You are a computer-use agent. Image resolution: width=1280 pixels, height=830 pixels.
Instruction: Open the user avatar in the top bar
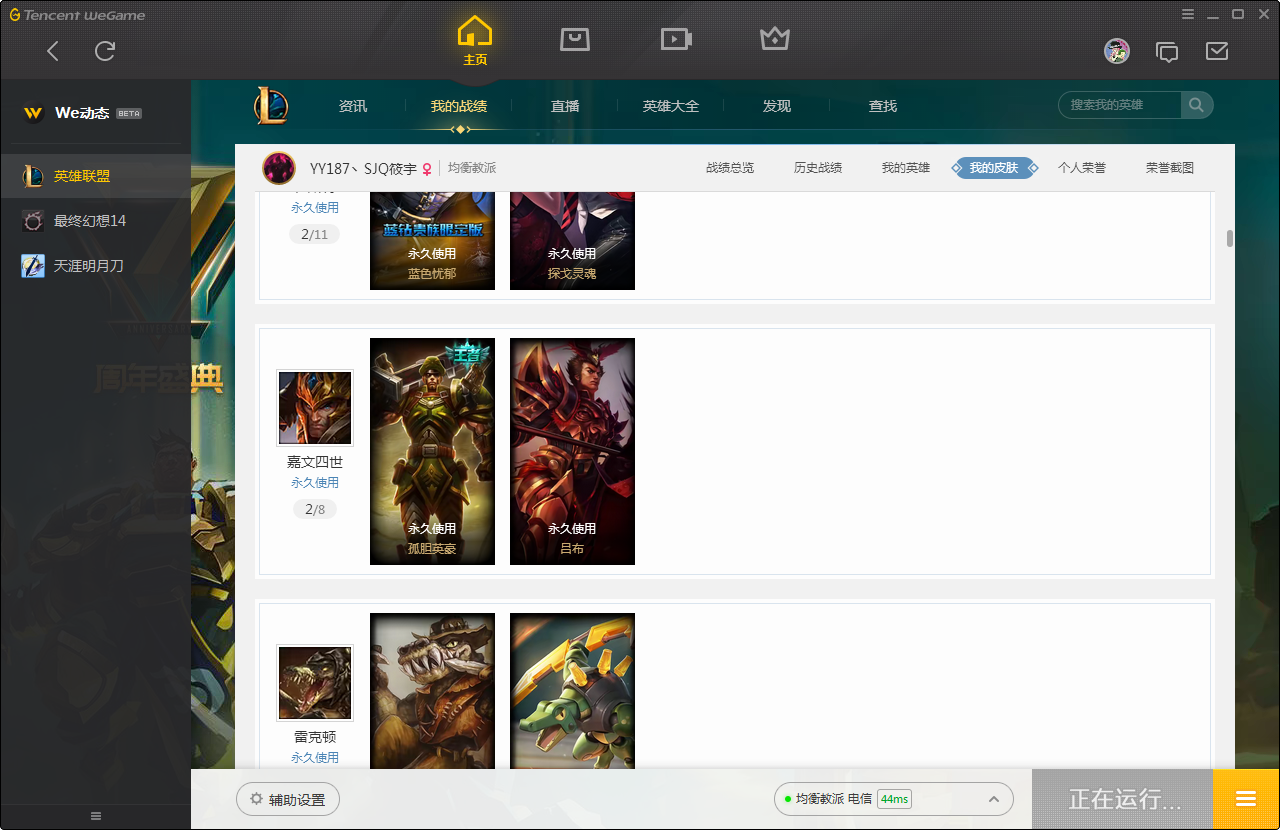(x=1117, y=51)
